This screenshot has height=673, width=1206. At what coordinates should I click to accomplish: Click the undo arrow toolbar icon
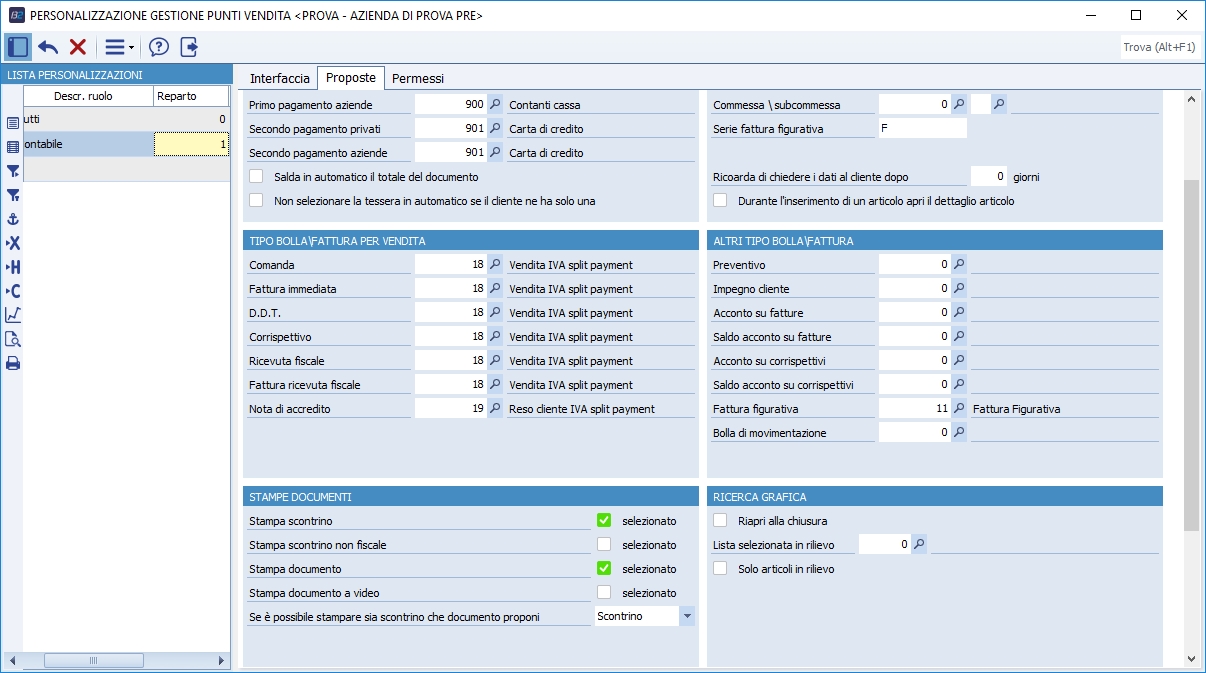[x=48, y=47]
